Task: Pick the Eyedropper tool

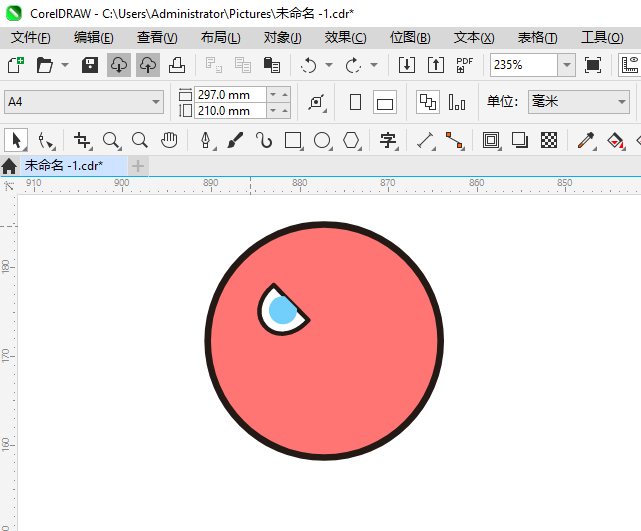Action: point(588,140)
